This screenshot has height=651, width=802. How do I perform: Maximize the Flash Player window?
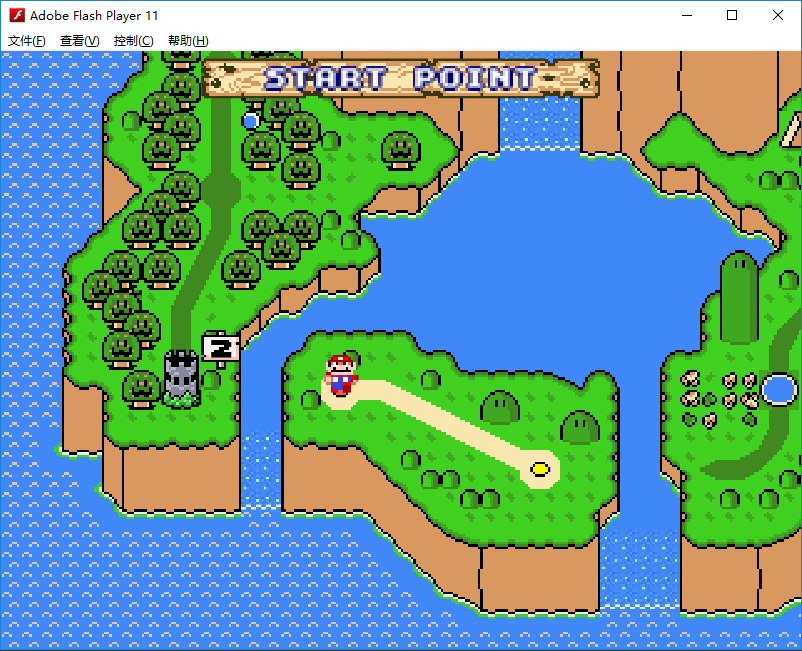coord(732,15)
